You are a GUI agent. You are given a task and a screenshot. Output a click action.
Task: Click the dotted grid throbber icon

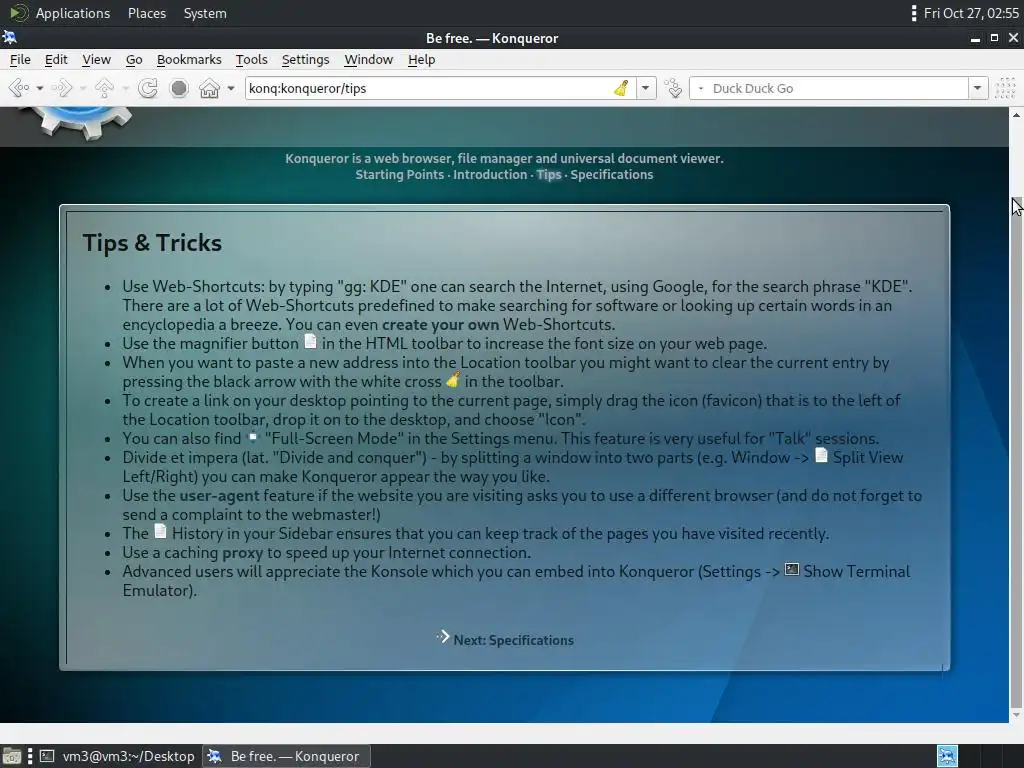[x=1005, y=88]
